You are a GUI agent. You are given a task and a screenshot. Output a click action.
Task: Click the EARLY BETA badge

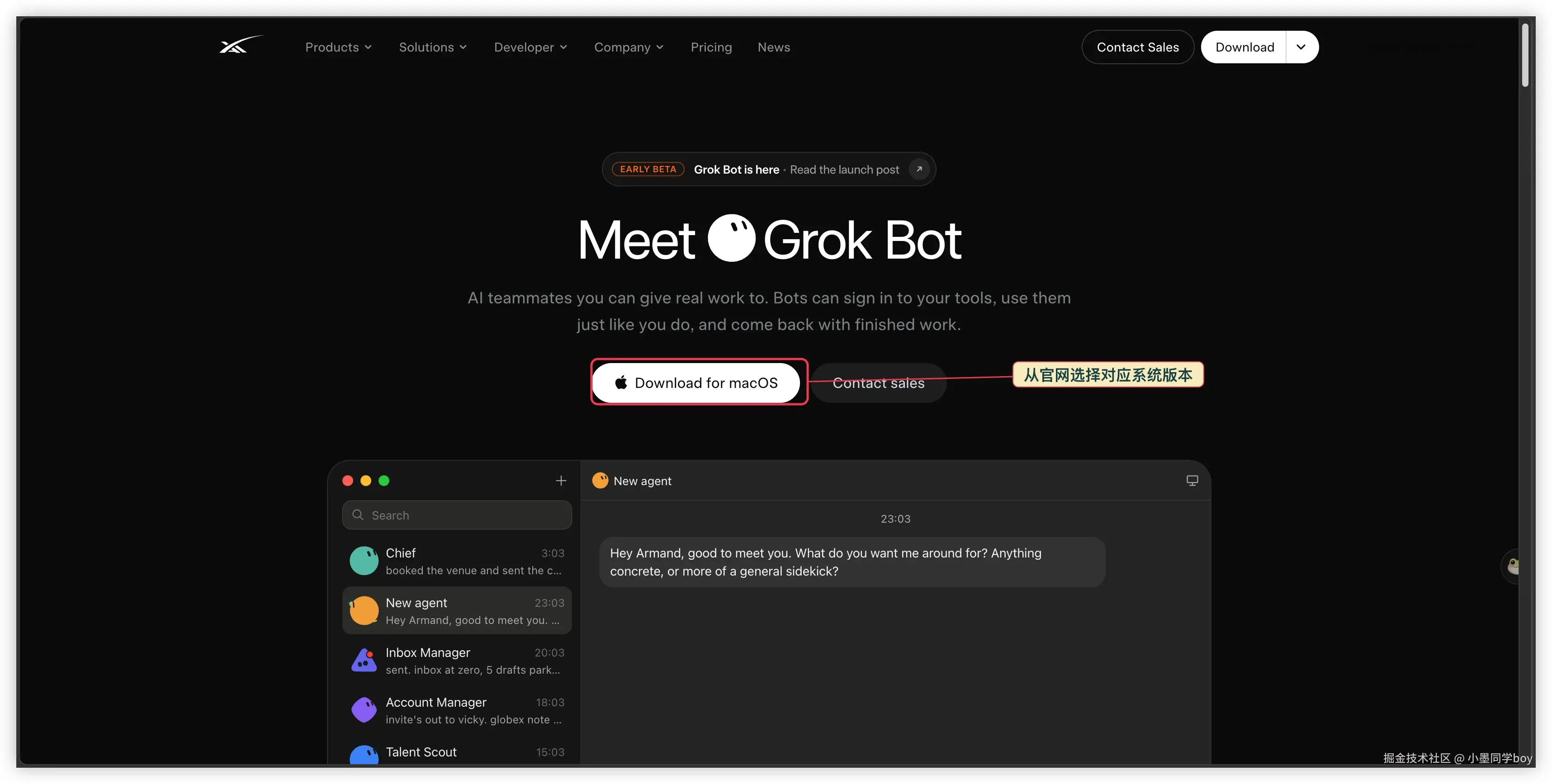point(648,169)
